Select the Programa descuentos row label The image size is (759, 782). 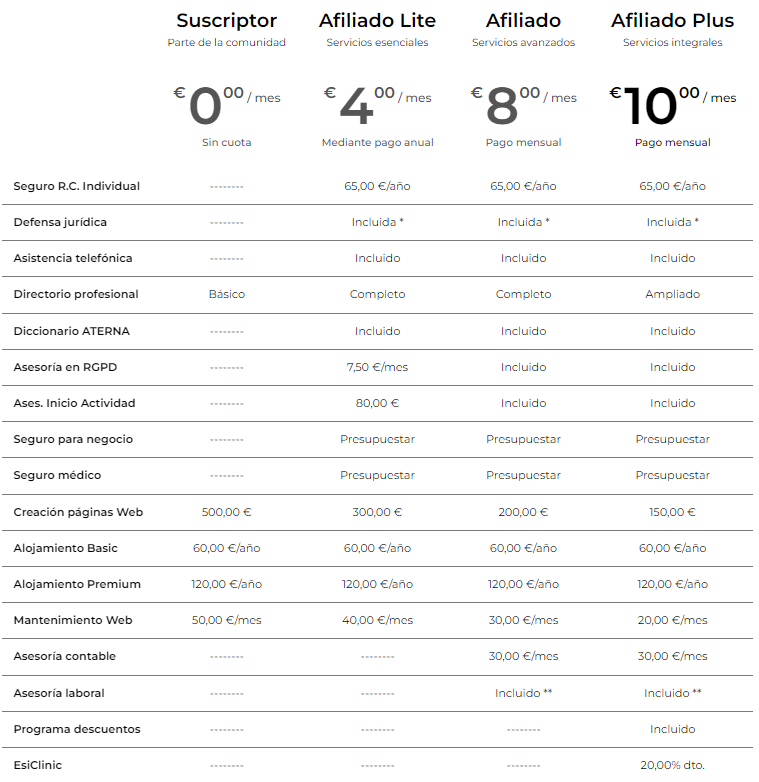[77, 729]
